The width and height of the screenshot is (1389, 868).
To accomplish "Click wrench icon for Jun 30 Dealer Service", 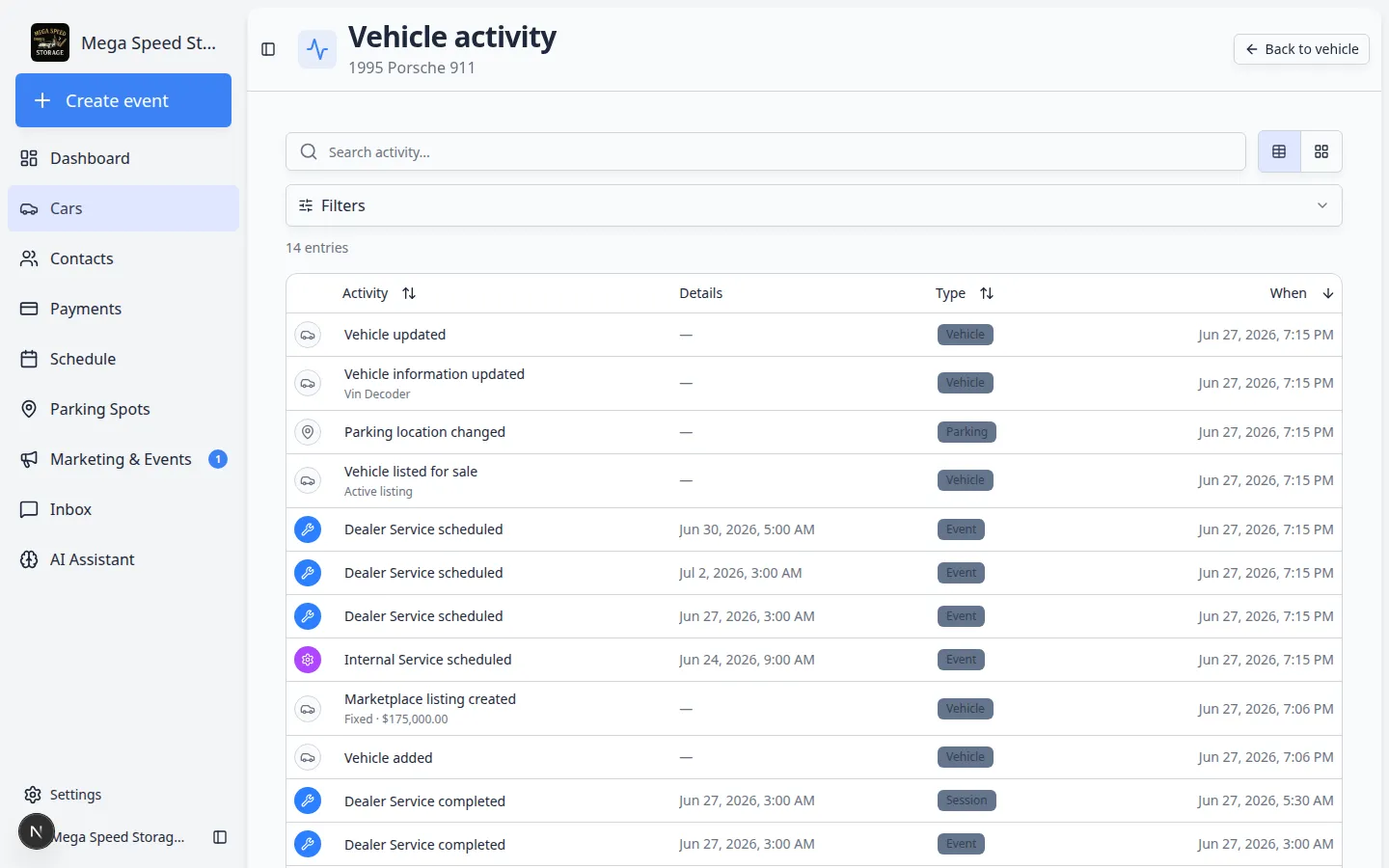I will (308, 529).
